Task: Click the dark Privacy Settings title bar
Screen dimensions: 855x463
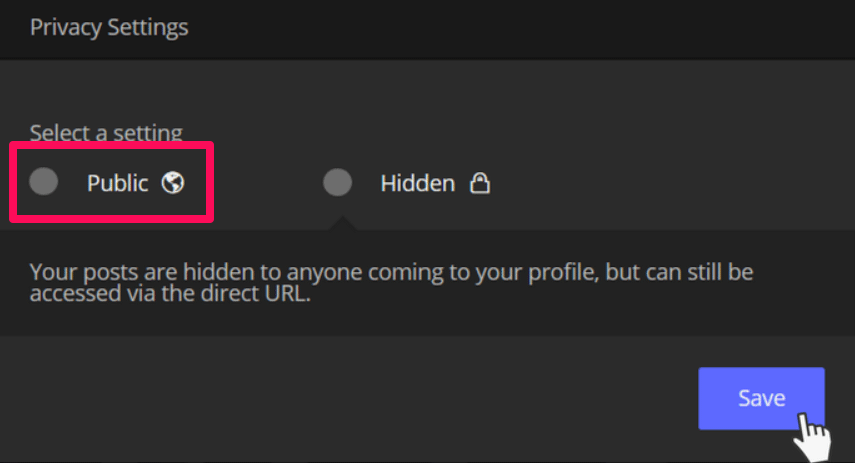Action: [x=500, y=28]
